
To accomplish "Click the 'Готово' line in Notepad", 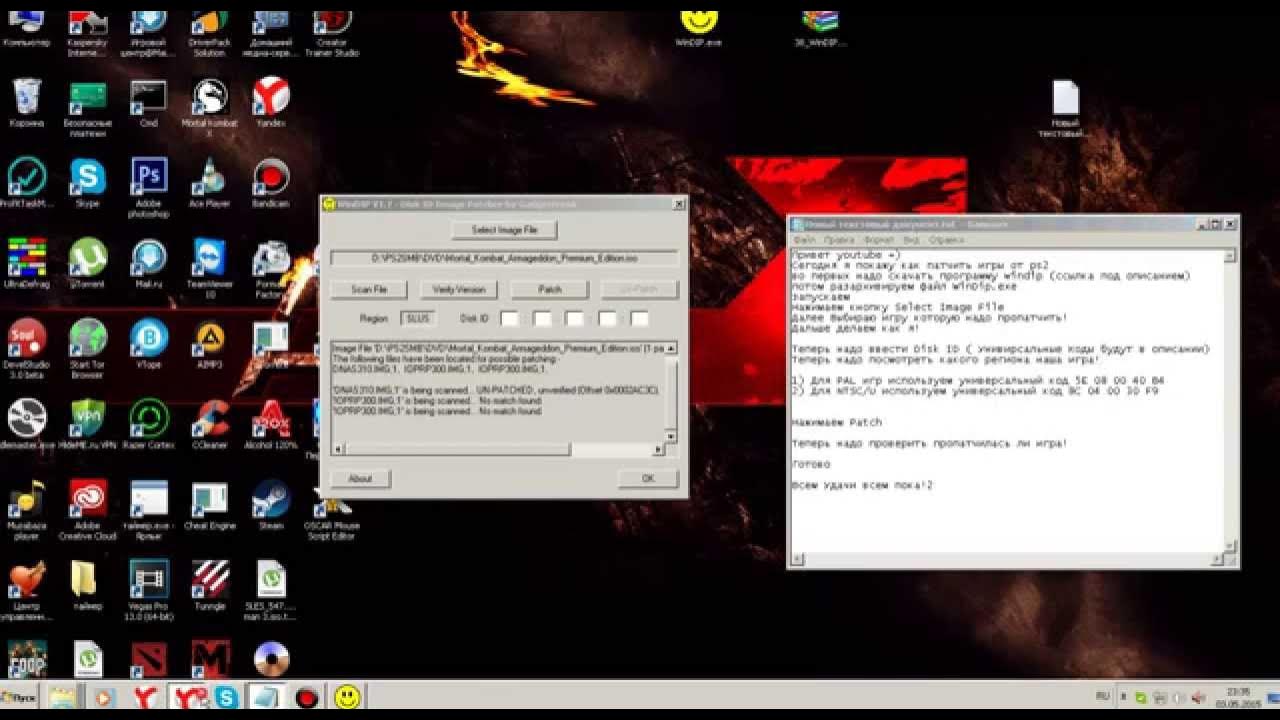I will [811, 464].
